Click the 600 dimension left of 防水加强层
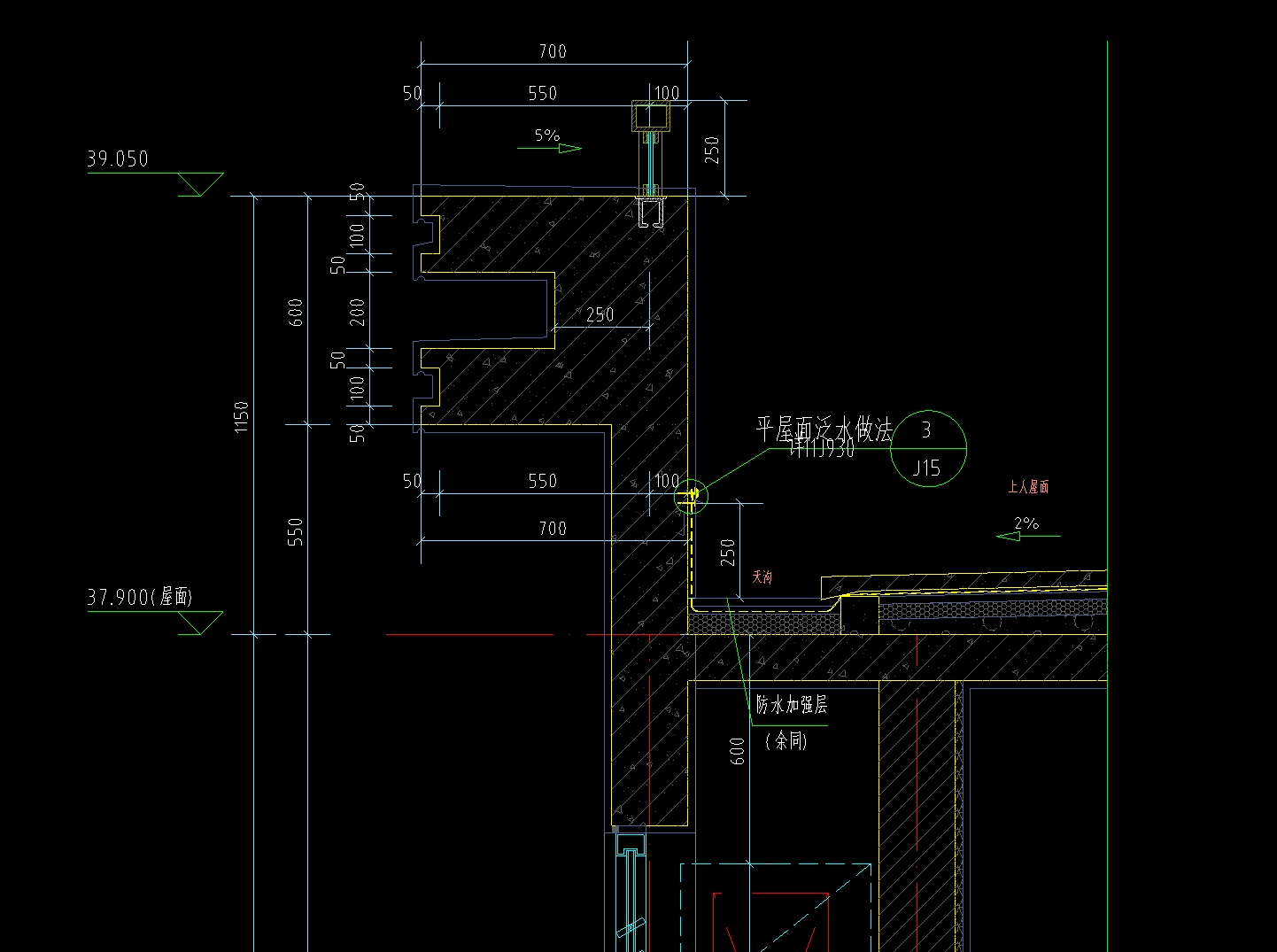The image size is (1277, 952). pos(738,752)
